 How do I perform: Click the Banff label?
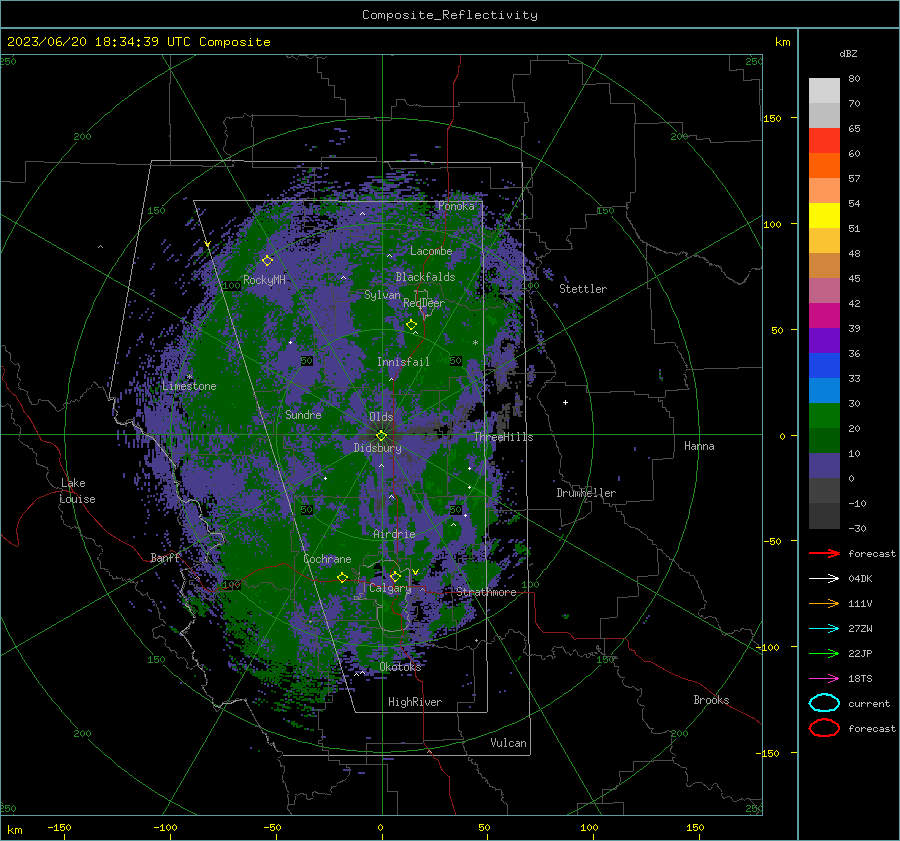(165, 557)
